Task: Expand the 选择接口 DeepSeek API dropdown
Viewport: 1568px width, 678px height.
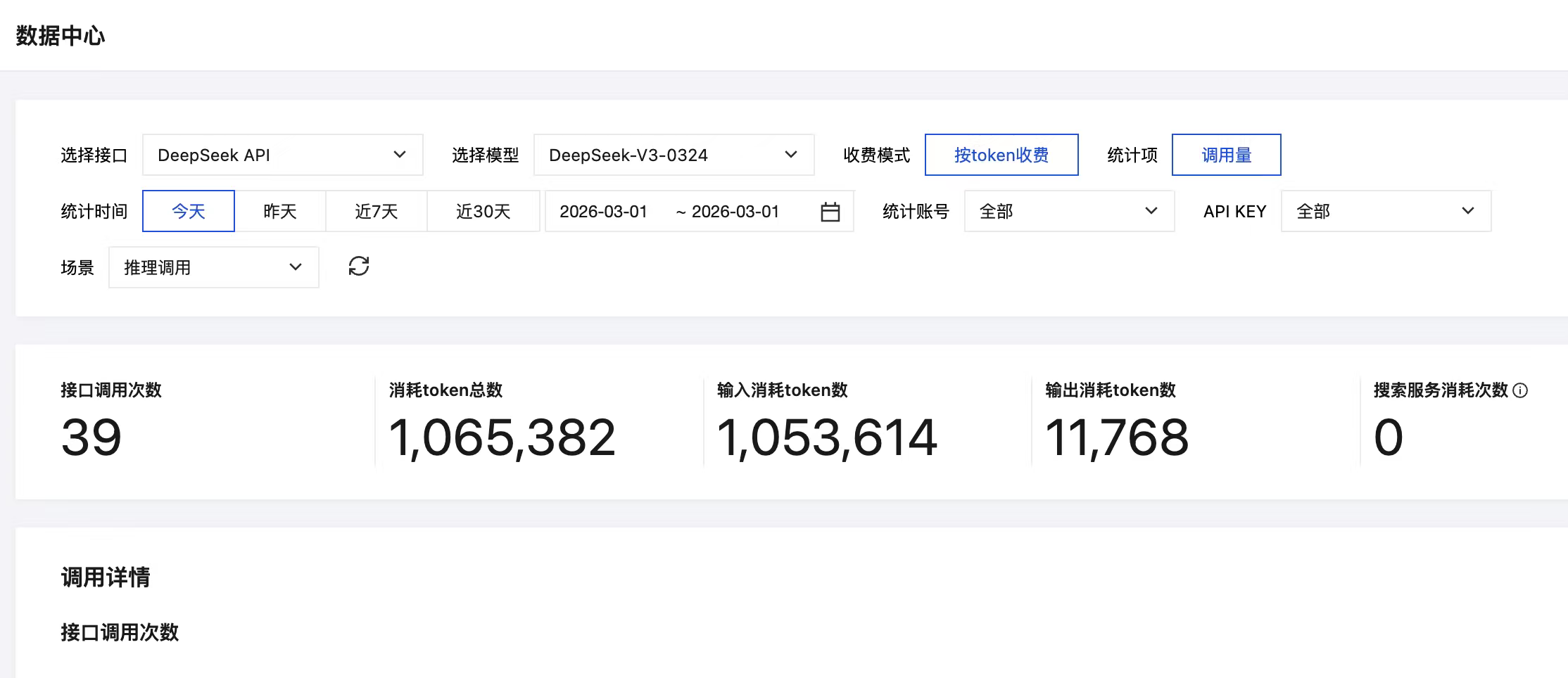Action: pos(282,155)
